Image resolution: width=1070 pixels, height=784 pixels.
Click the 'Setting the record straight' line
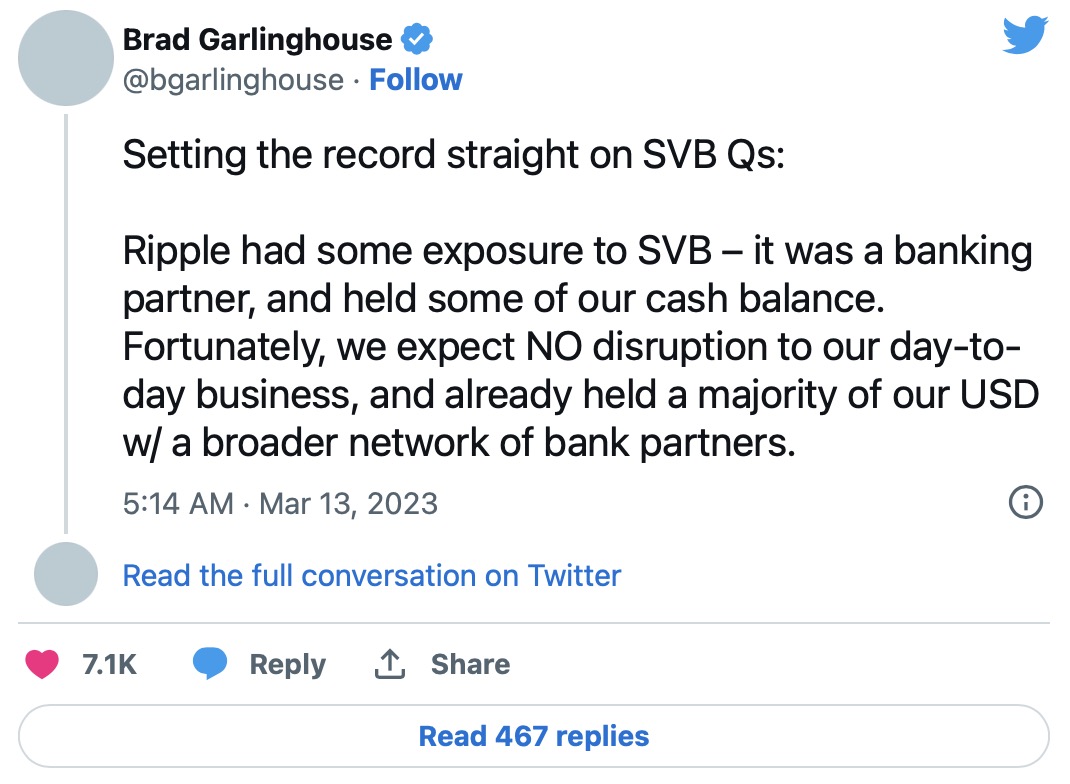tap(453, 155)
